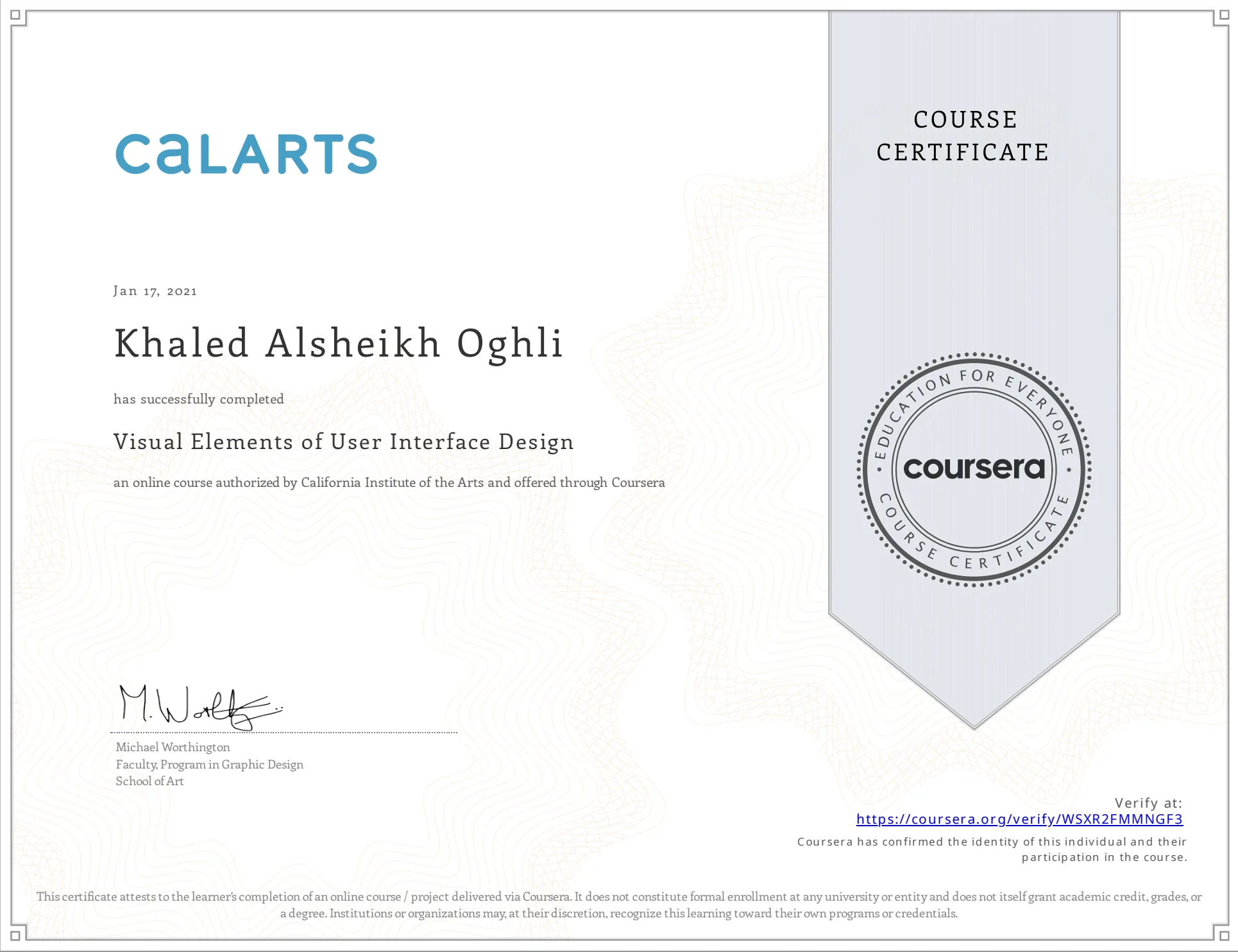The width and height of the screenshot is (1238, 952).
Task: Click the disclaimer 'This certificate attests to the learner's completion'
Action: coord(619,905)
